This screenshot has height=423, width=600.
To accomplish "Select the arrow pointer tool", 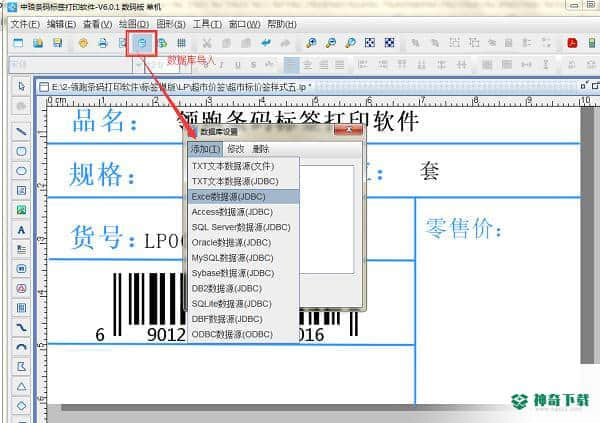I will [21, 86].
